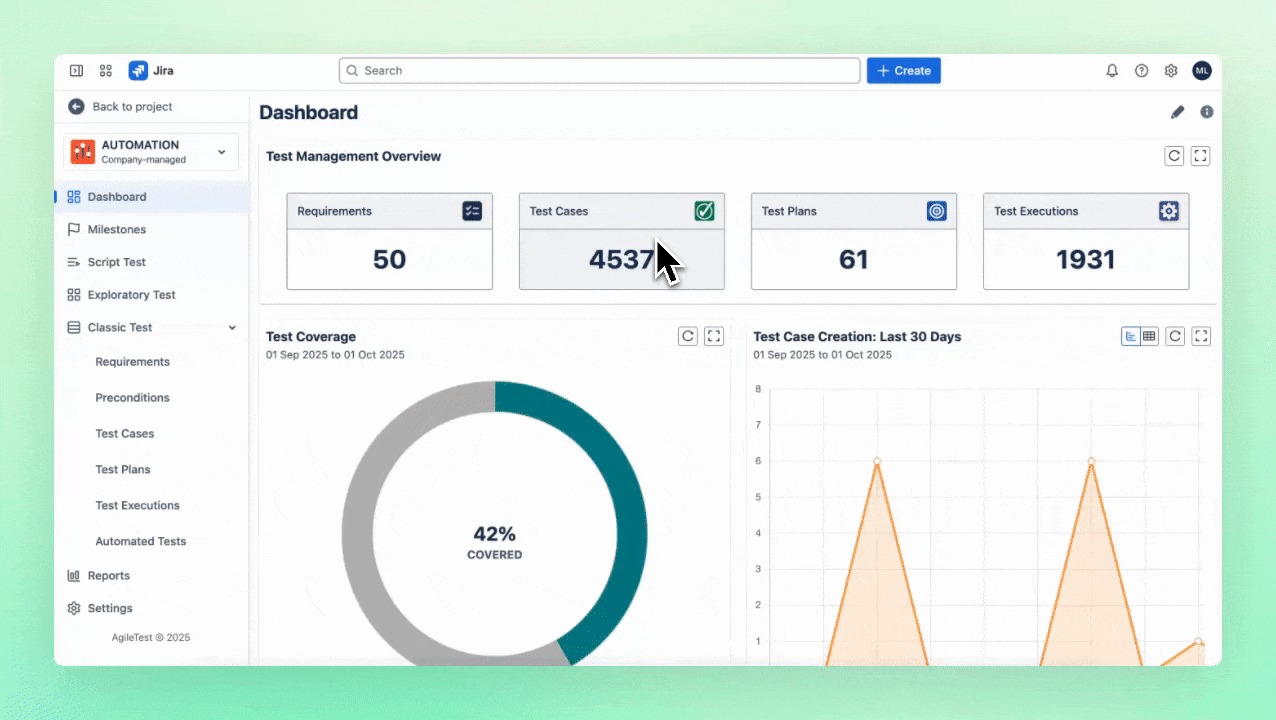
Task: Click the blue Create button
Action: click(x=903, y=71)
